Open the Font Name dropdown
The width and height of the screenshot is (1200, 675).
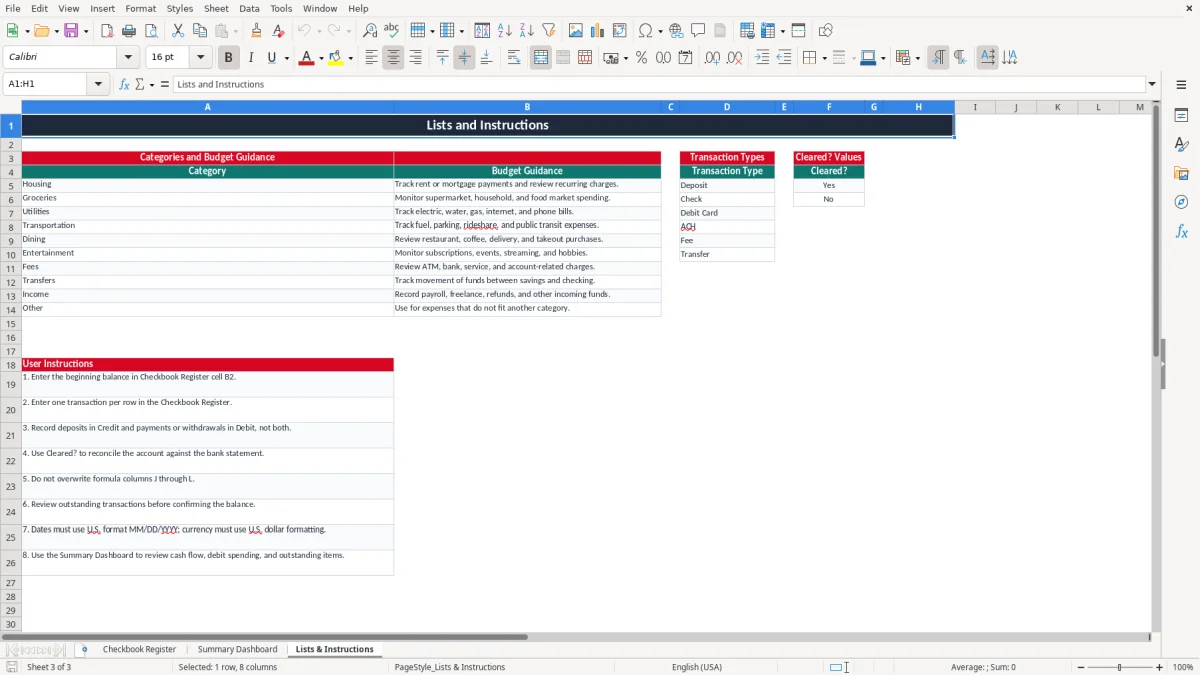(x=128, y=58)
